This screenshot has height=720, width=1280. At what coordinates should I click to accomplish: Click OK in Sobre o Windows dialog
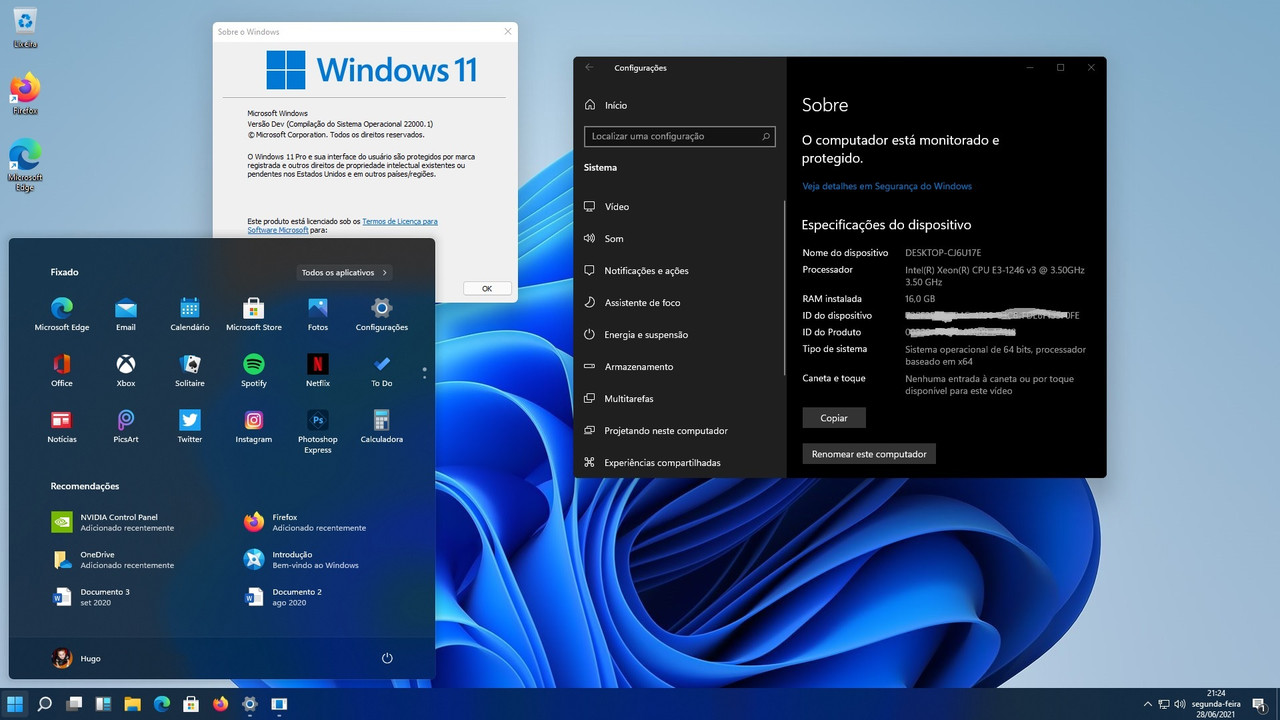point(487,288)
